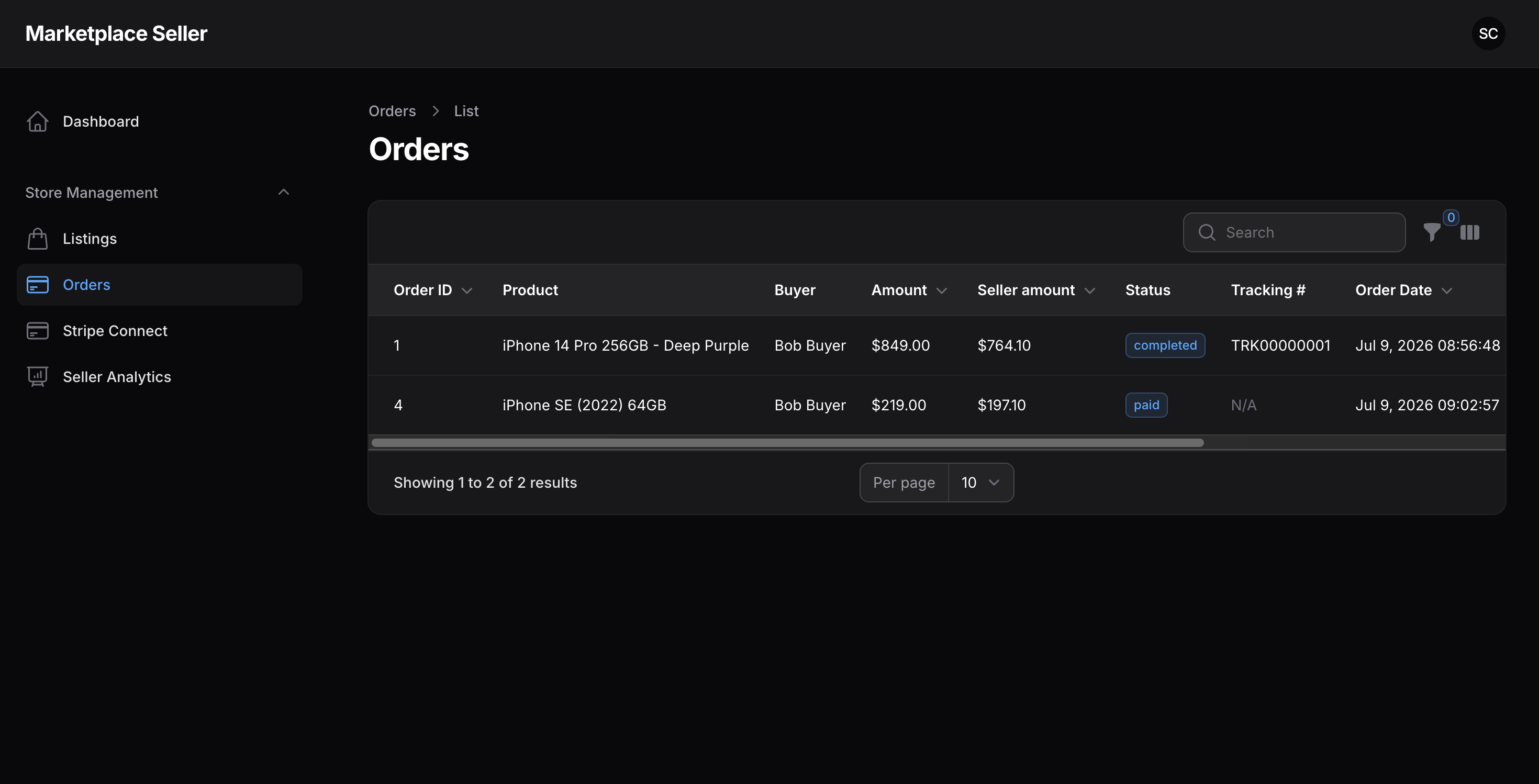1539x784 pixels.
Task: Click the $764.10 seller amount cell
Action: coord(1003,345)
